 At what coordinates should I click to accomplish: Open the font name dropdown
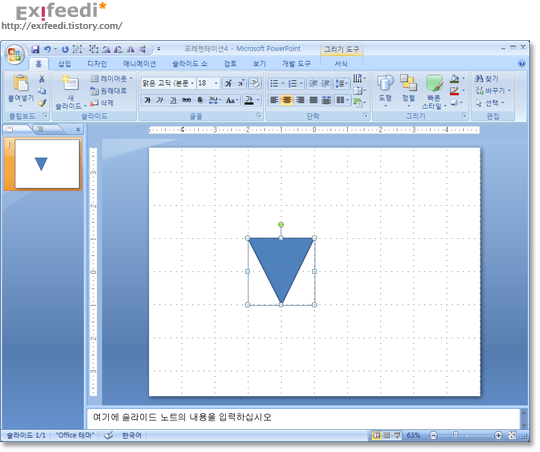(x=192, y=83)
